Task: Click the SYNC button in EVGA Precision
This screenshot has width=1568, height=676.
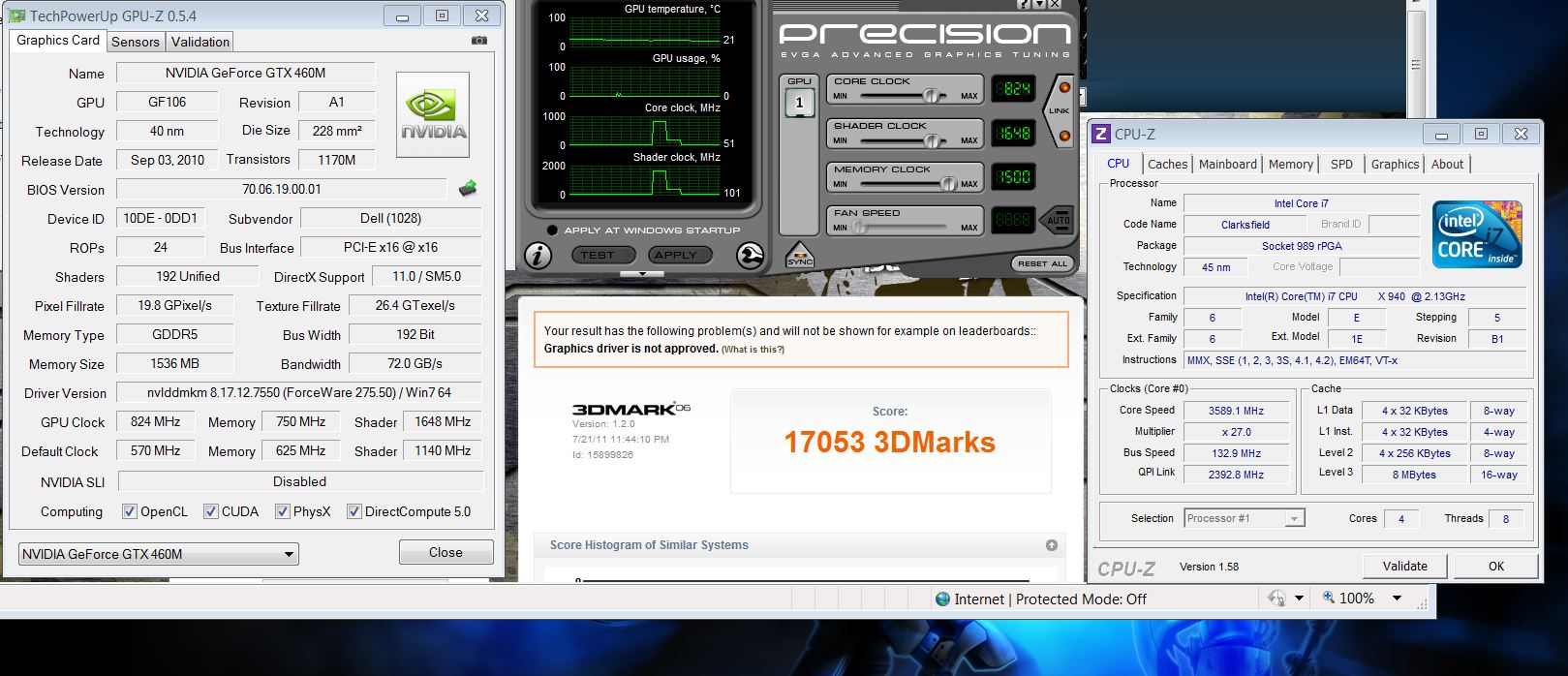Action: pyautogui.click(x=800, y=255)
